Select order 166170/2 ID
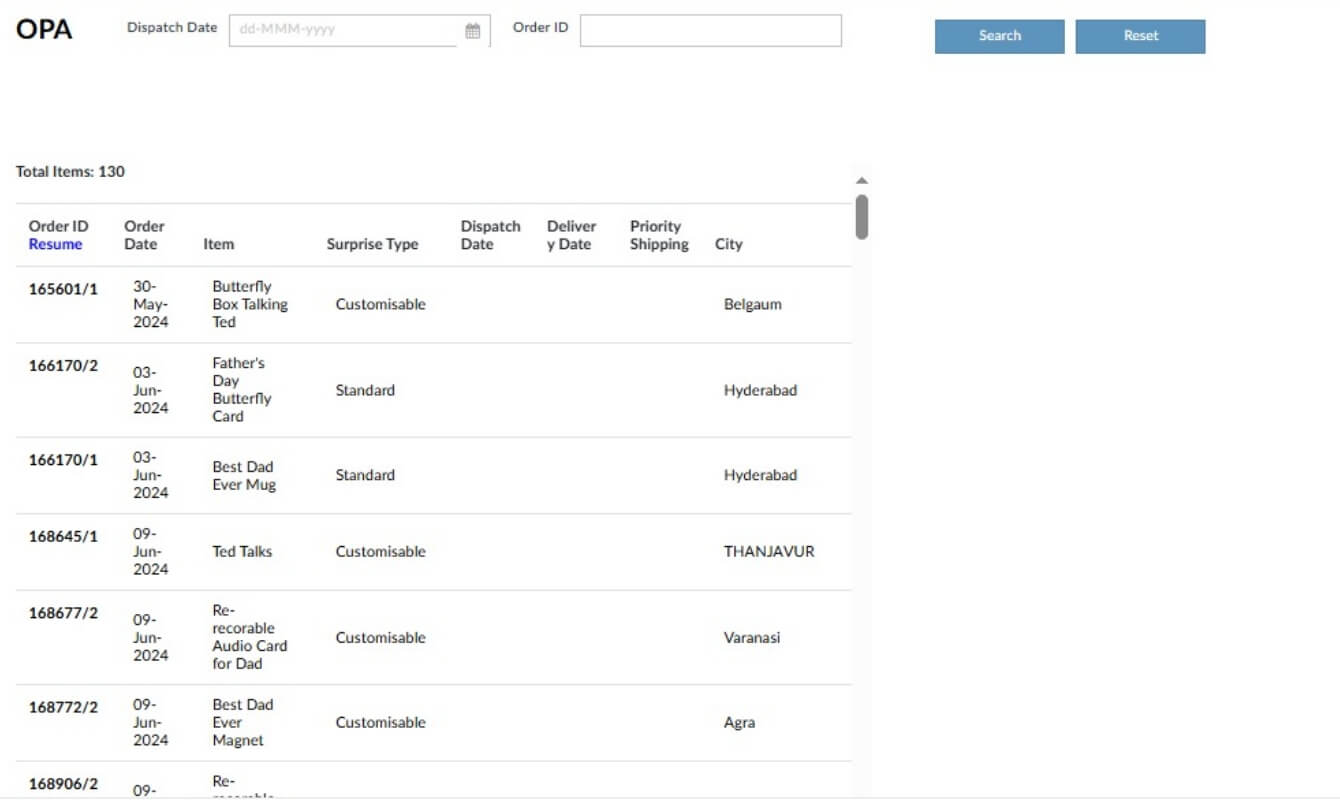This screenshot has width=1340, height=800. tap(63, 365)
